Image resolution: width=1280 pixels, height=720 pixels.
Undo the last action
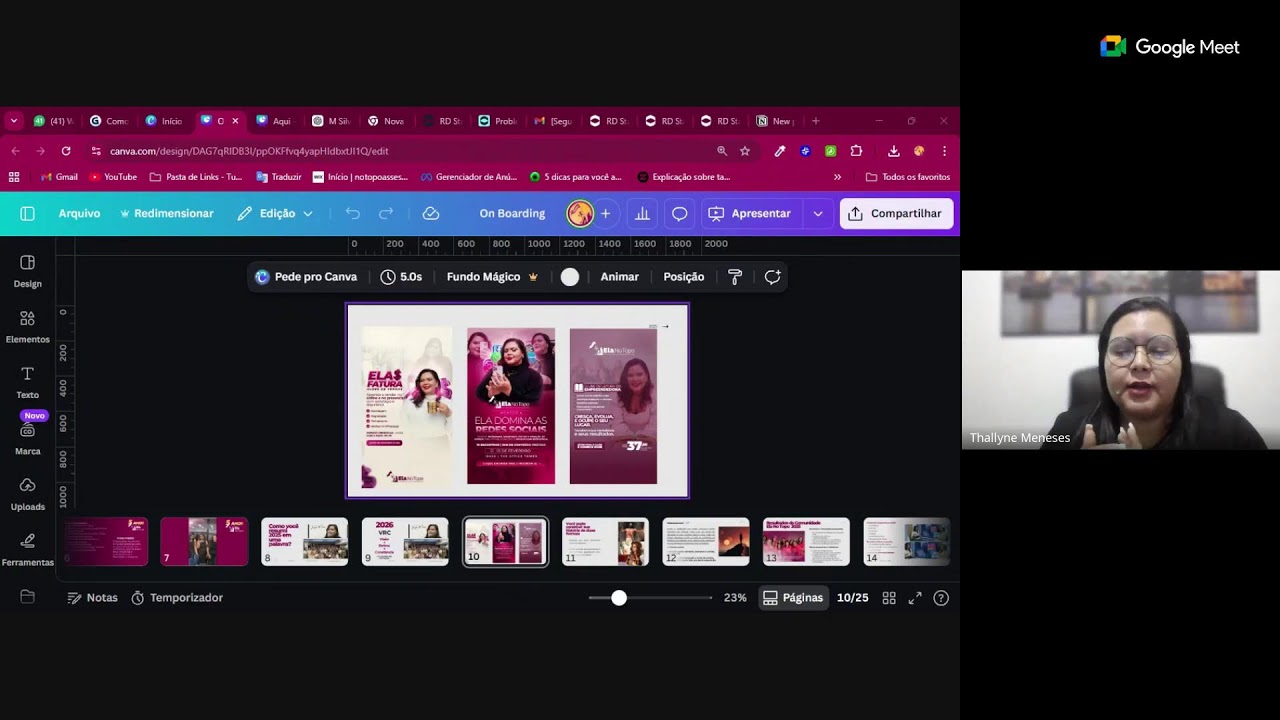(352, 213)
